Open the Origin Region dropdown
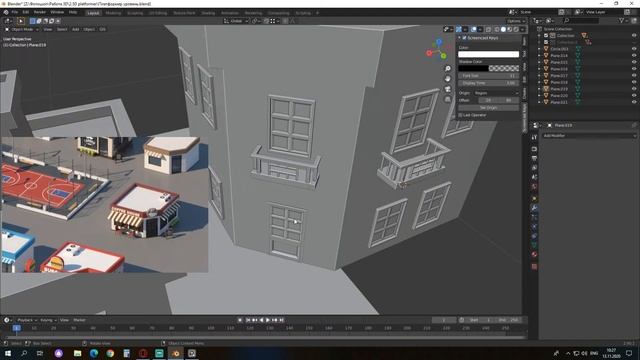640x360 pixels. point(496,93)
